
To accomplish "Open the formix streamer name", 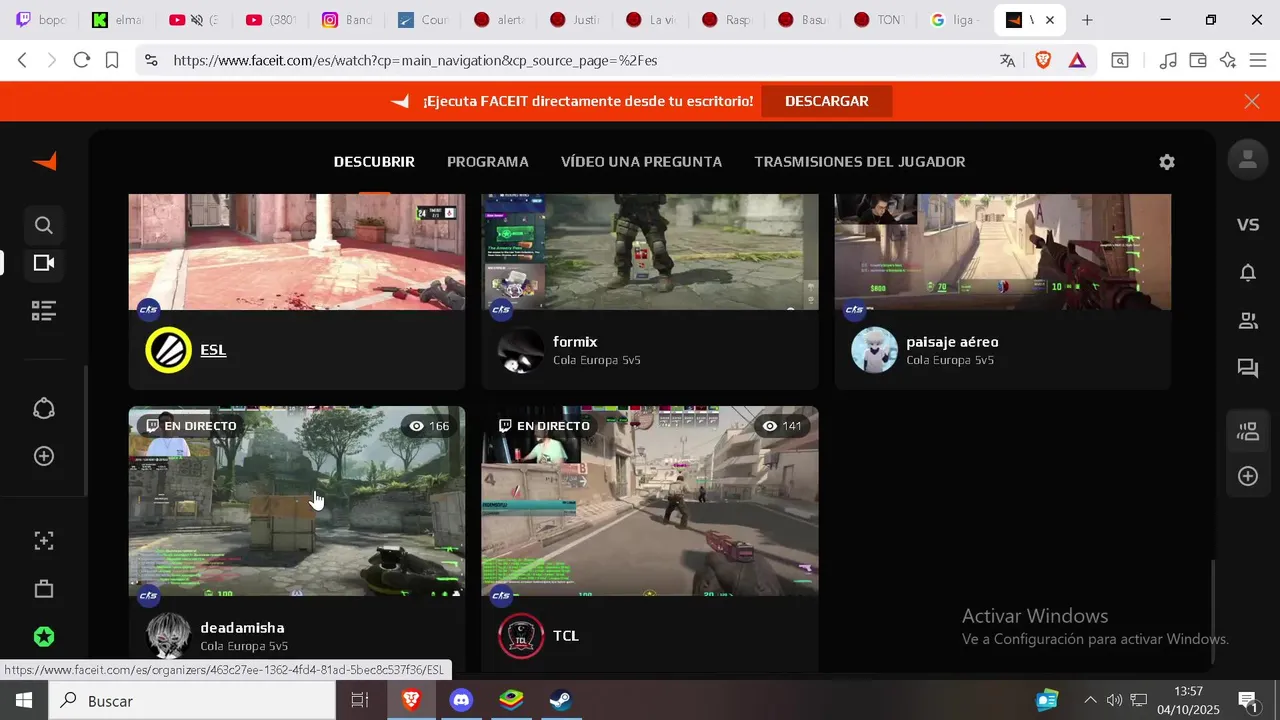I will point(575,342).
